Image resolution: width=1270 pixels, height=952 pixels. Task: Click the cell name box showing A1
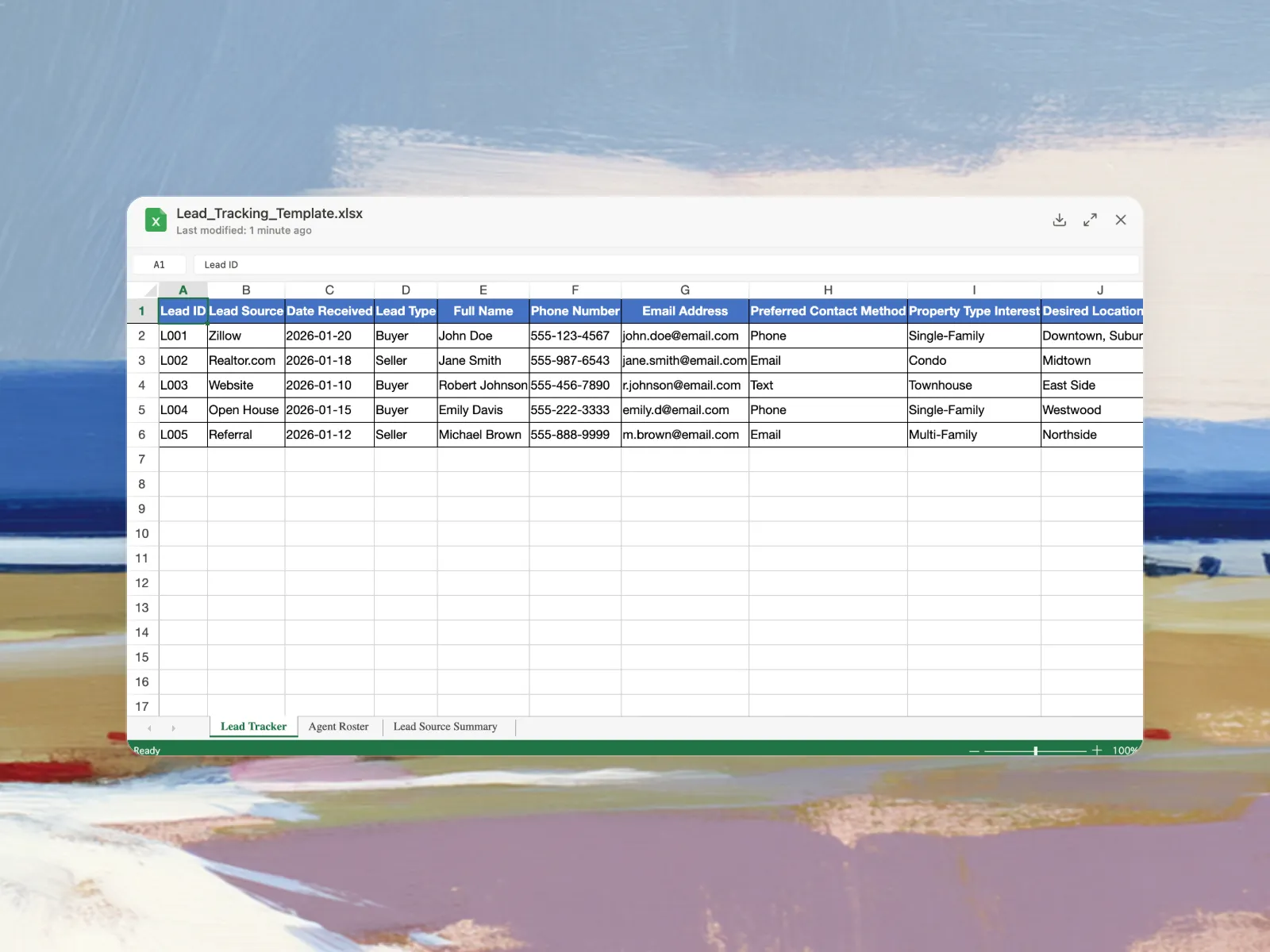click(160, 265)
